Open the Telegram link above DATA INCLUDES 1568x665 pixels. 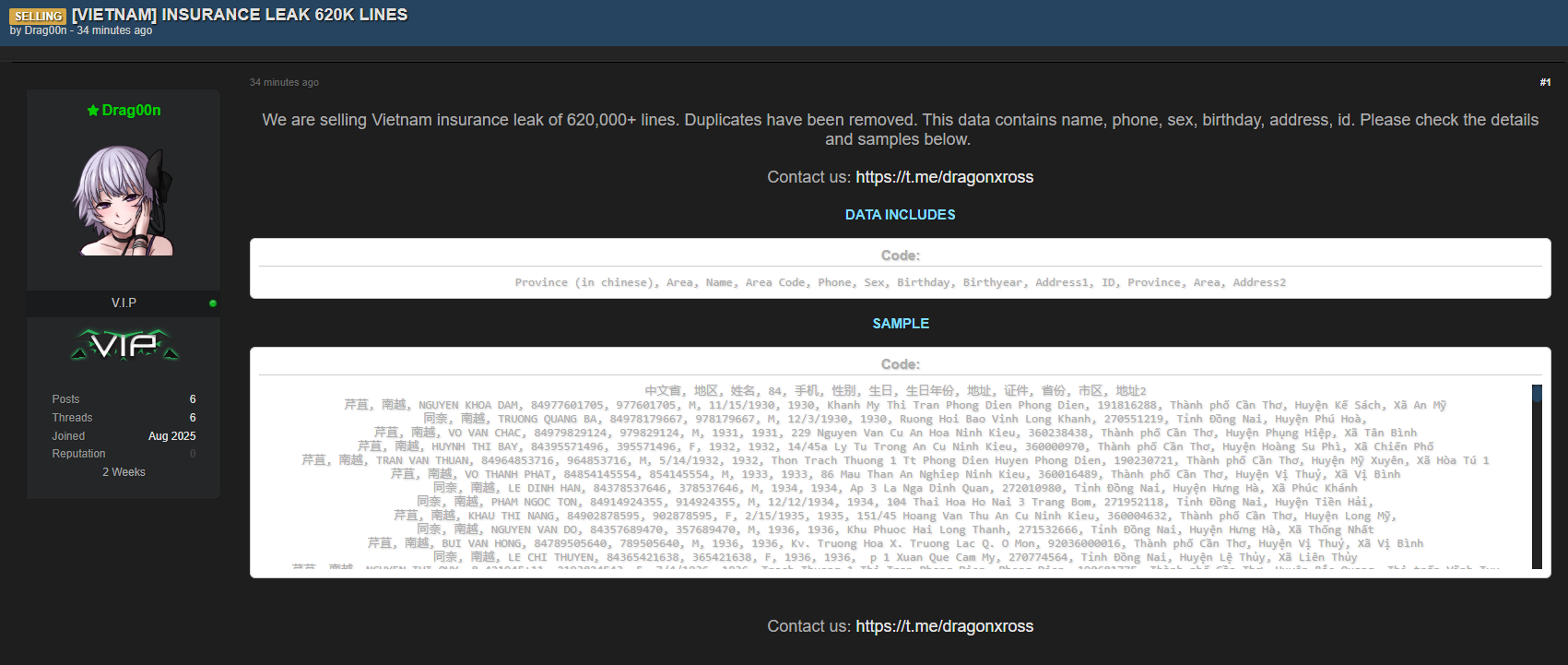coord(944,177)
